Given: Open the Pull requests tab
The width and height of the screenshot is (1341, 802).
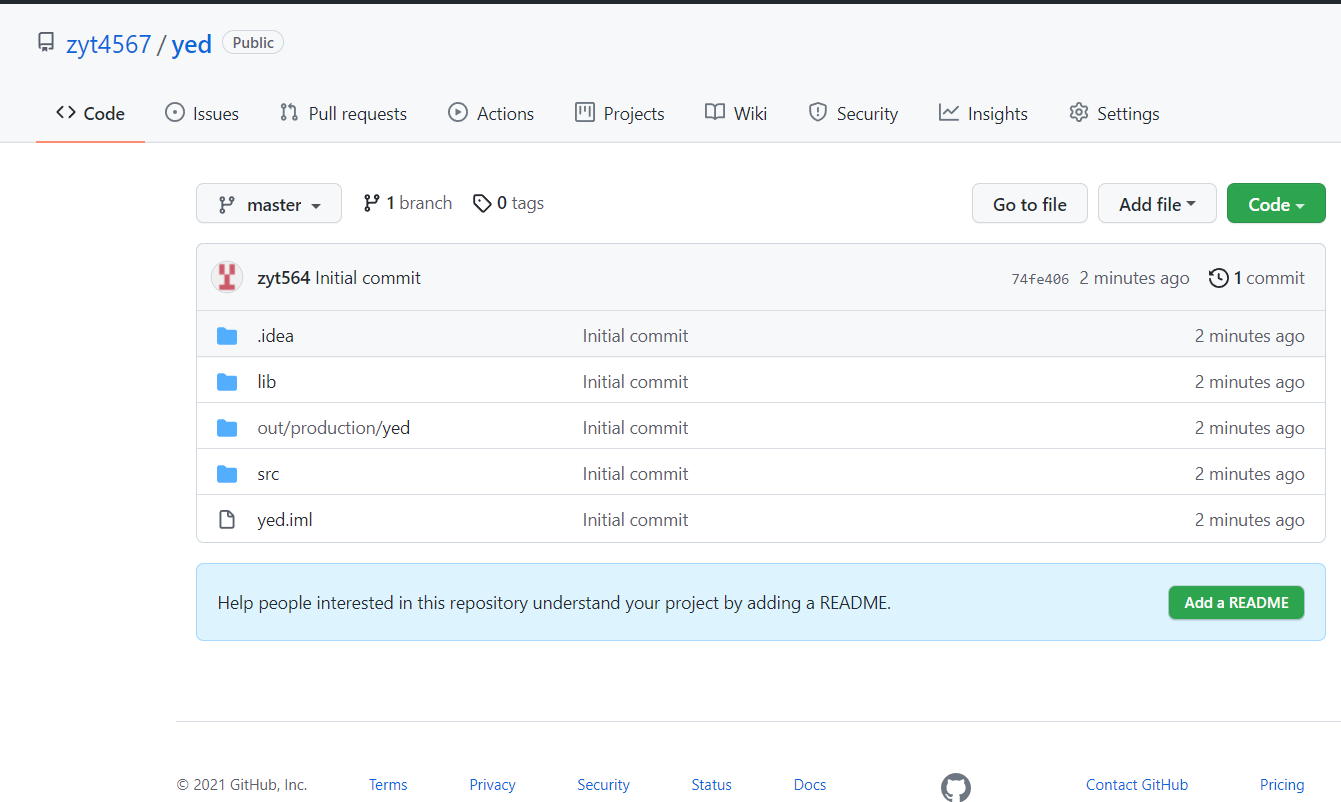Looking at the screenshot, I should point(343,113).
